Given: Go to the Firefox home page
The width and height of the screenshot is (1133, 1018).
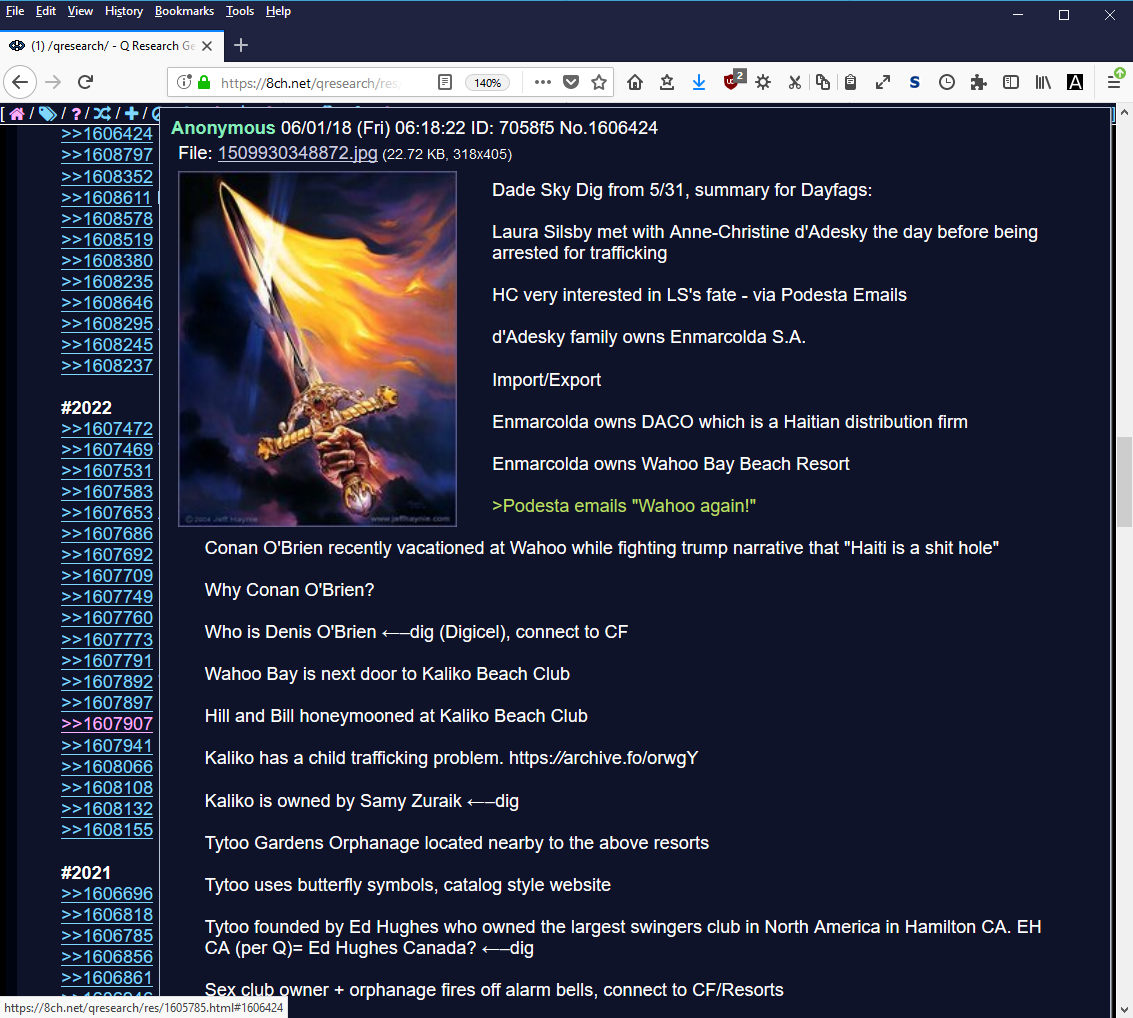Looking at the screenshot, I should point(635,82).
